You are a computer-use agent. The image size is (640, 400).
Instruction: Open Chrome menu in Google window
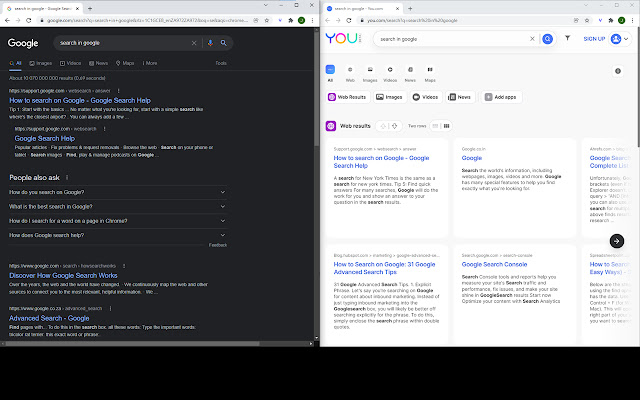[312, 20]
